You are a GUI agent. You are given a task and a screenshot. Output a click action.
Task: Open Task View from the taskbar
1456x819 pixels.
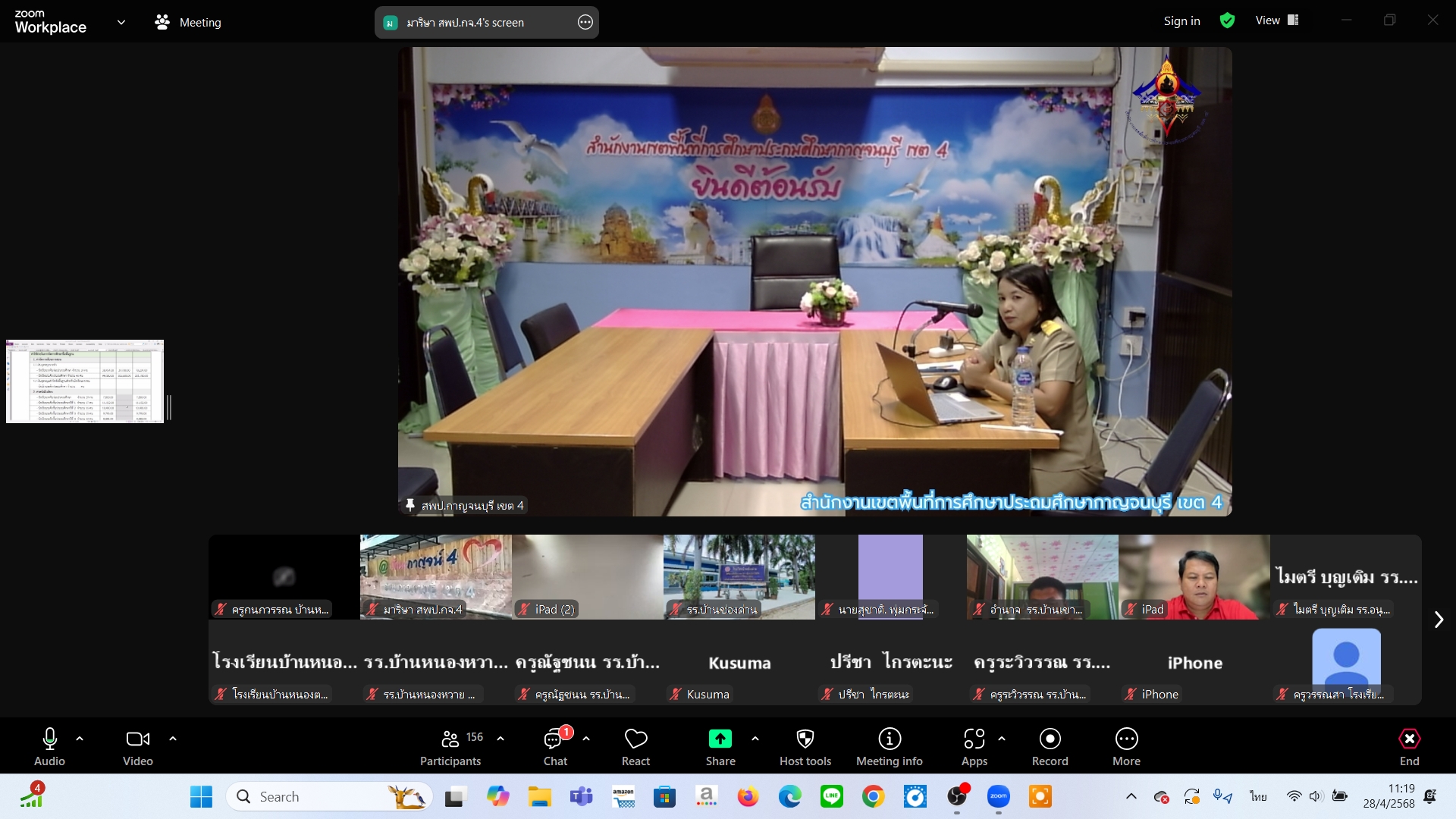click(x=455, y=797)
